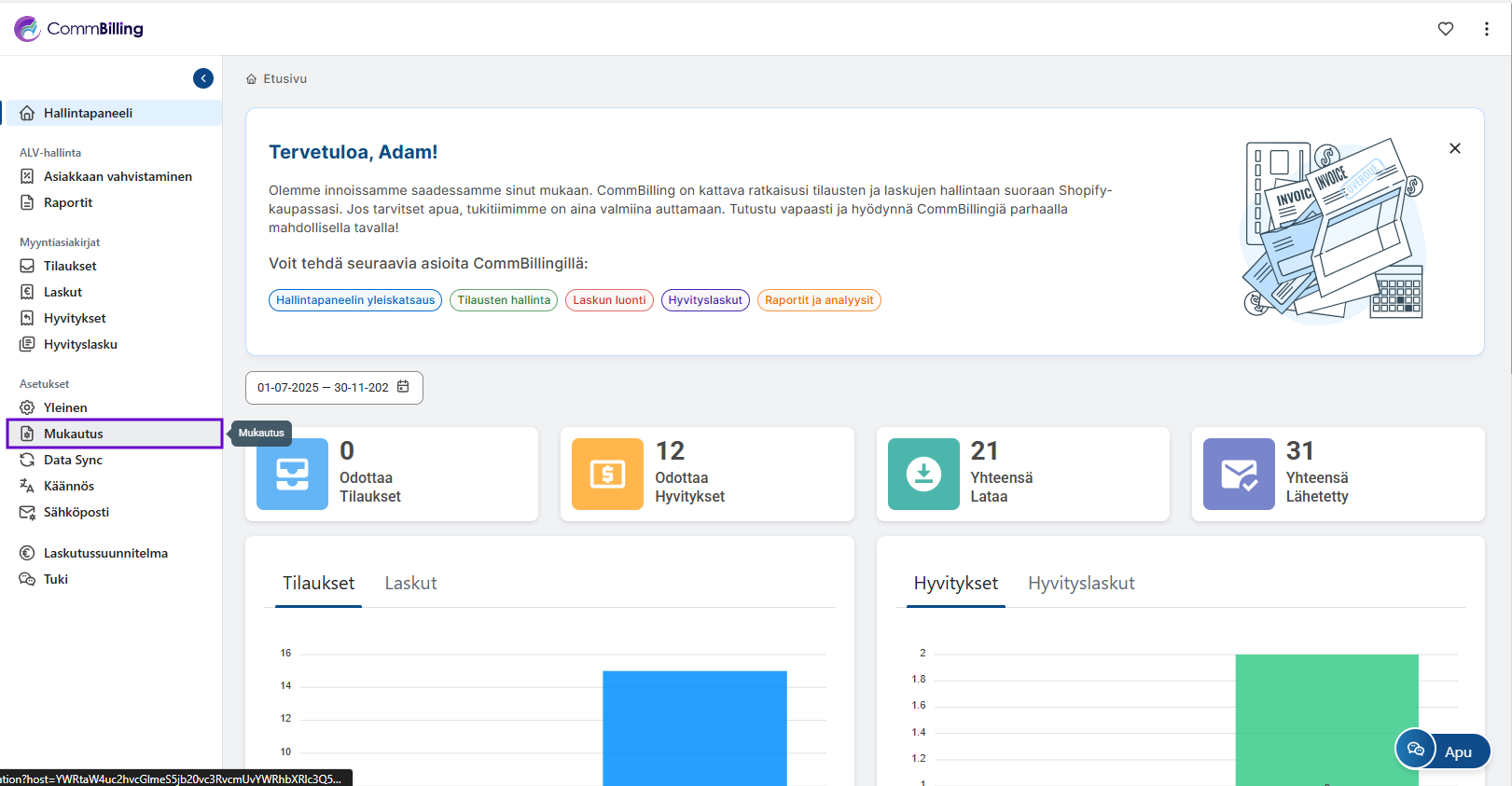Click the Laskun luonti tag

(609, 300)
